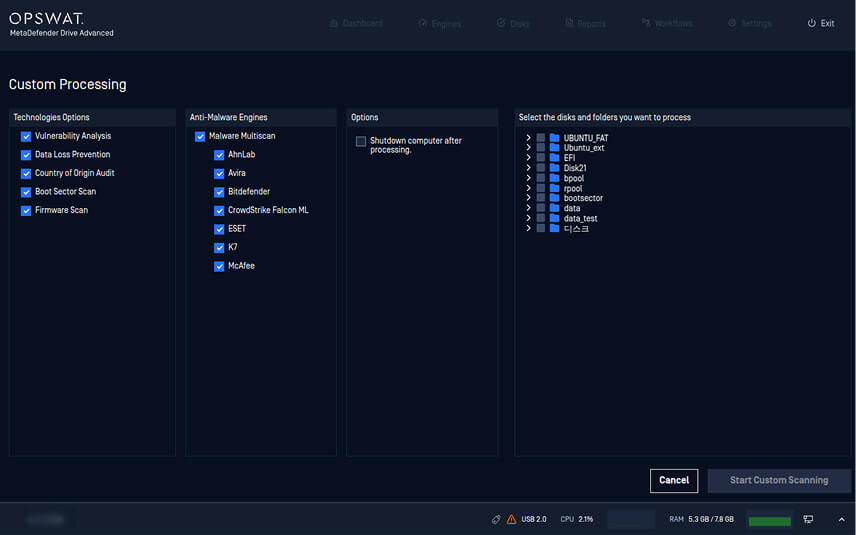Viewport: 856px width, 535px height.
Task: Click the Exit power icon
Action: coord(811,23)
